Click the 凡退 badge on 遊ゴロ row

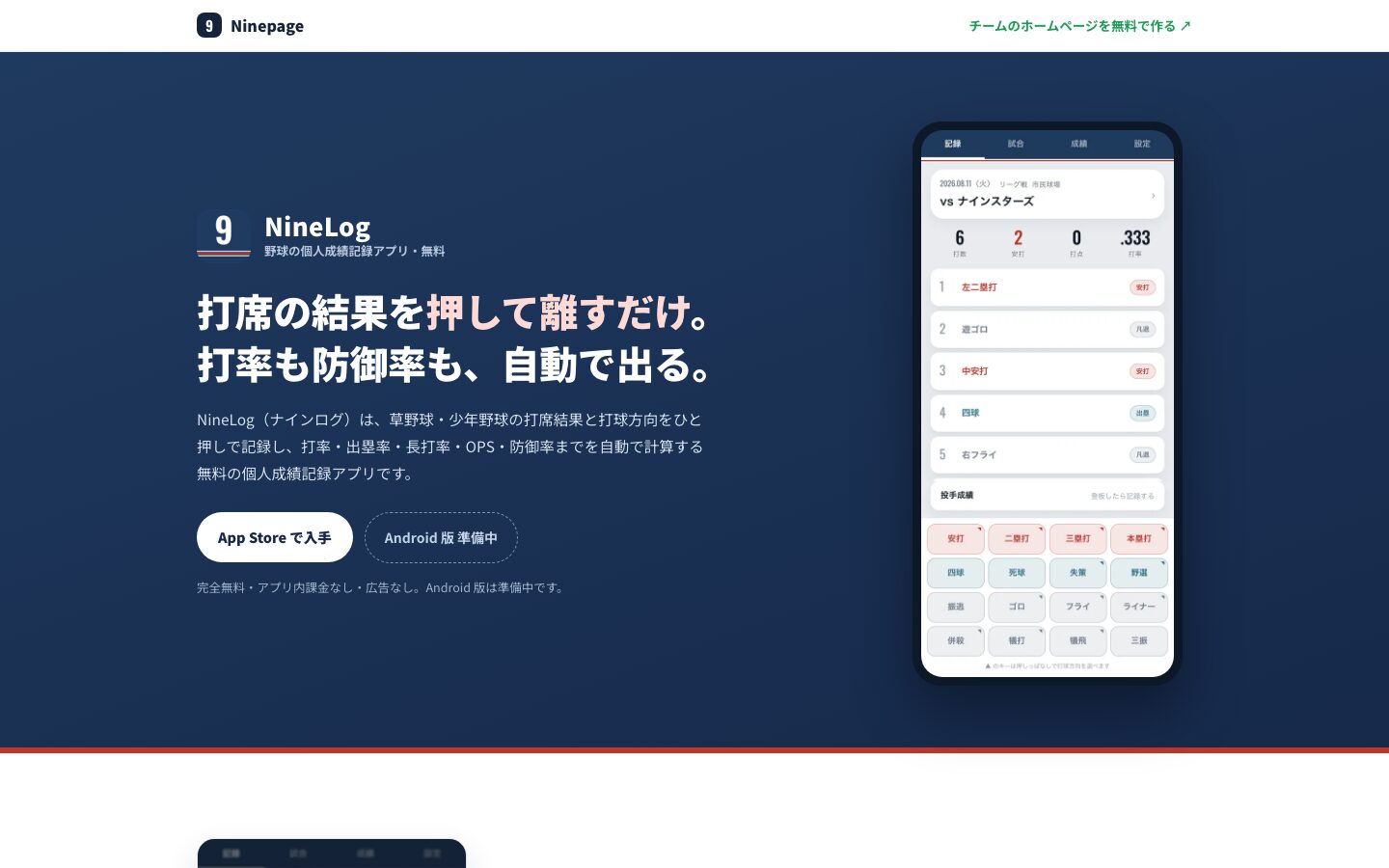(1142, 329)
